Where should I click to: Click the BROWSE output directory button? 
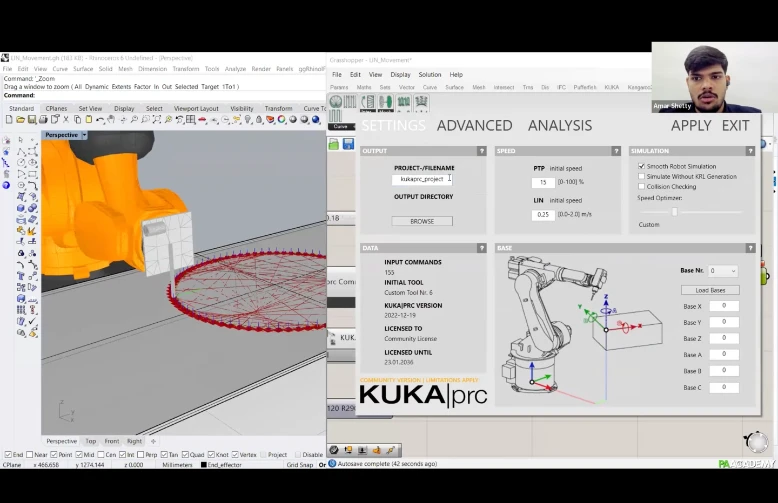click(x=422, y=221)
